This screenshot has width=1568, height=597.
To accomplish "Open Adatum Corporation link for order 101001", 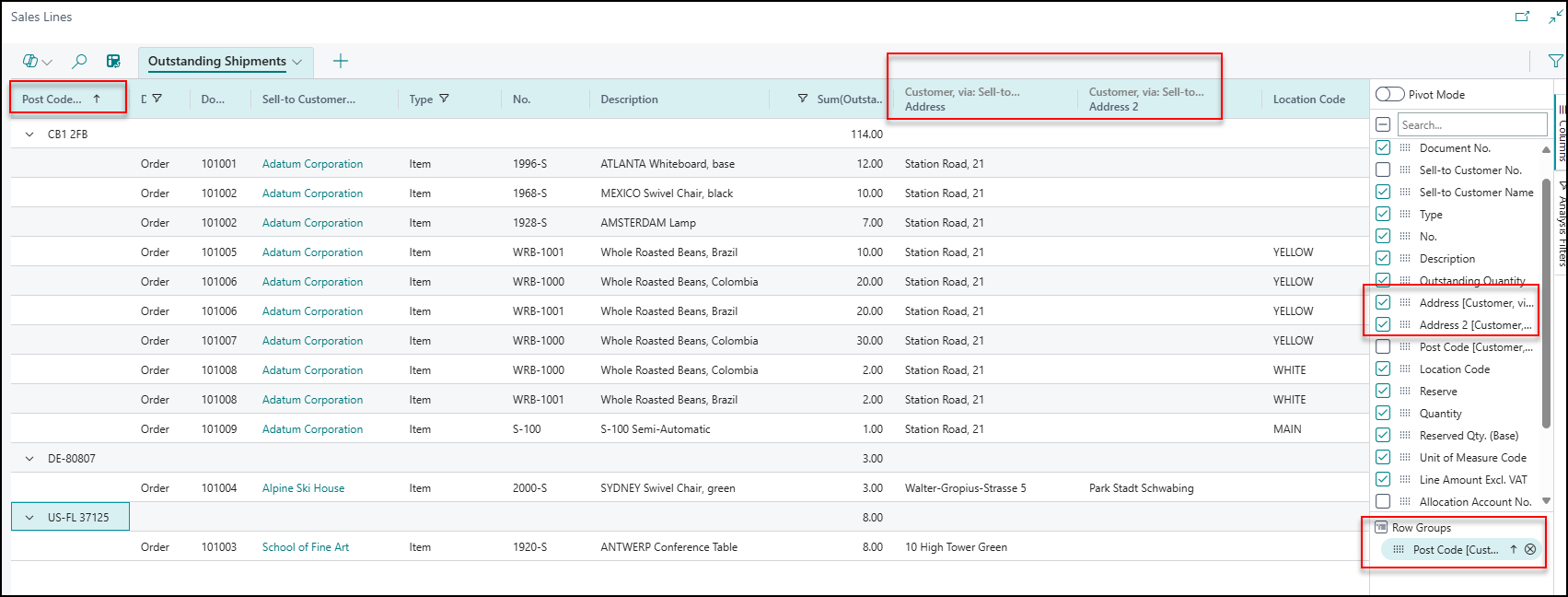I will (x=312, y=163).
